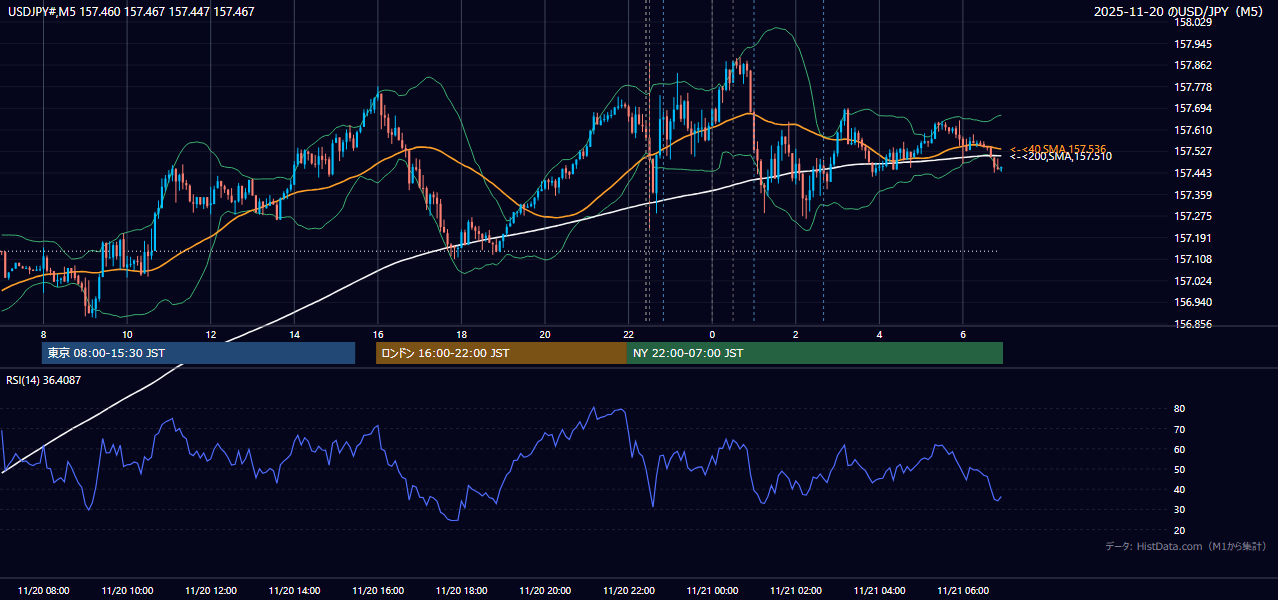
Task: Click price axis value 157.275
Action: (1194, 216)
